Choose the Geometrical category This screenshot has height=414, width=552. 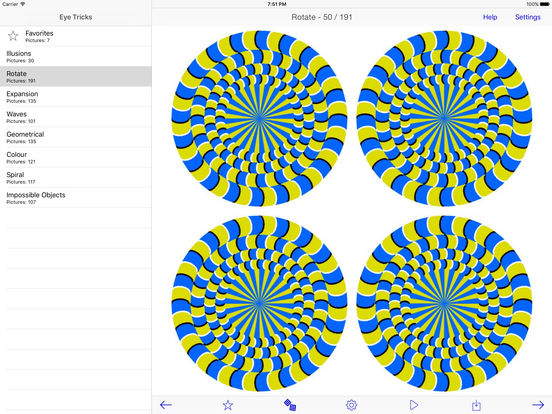click(76, 137)
